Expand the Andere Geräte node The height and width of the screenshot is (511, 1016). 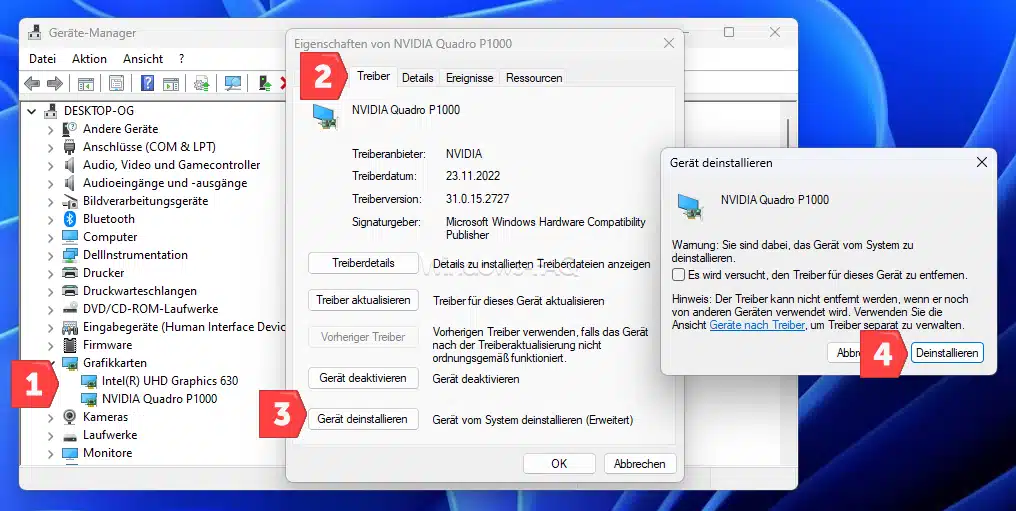point(51,130)
